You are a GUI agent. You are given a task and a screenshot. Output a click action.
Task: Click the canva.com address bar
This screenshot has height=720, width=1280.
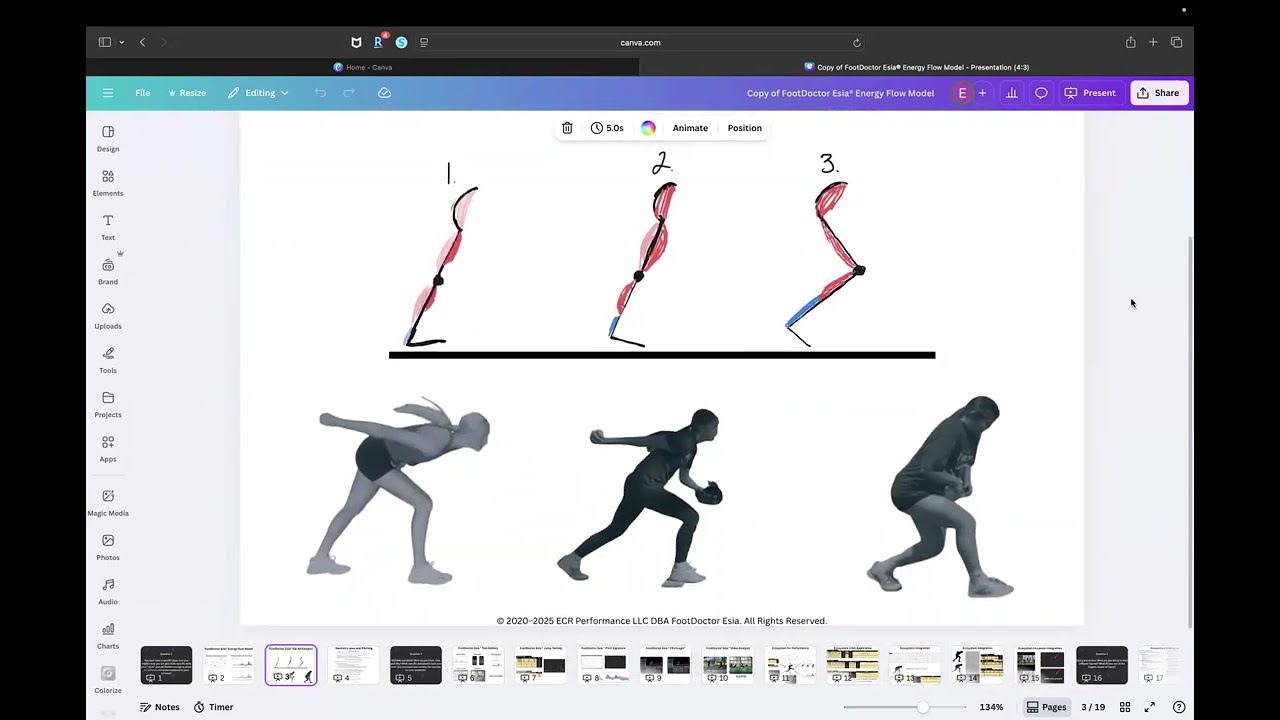(x=640, y=42)
